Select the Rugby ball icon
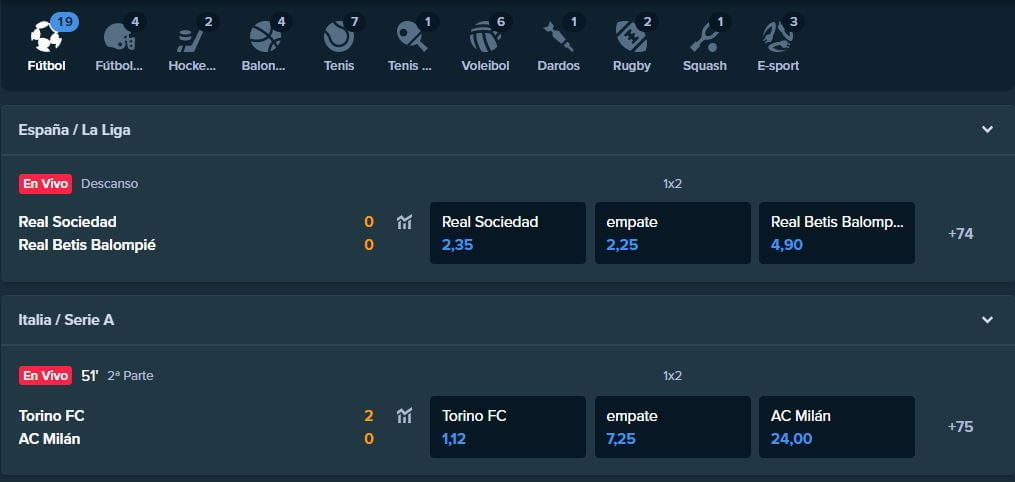 (x=631, y=38)
